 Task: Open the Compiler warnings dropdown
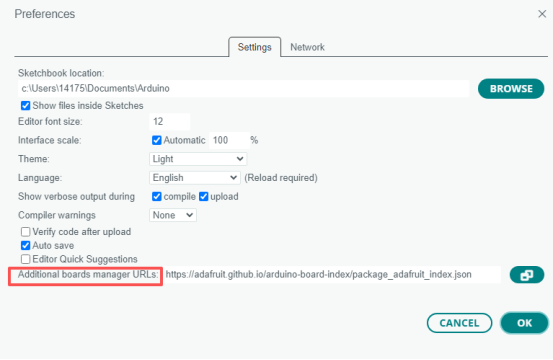click(x=173, y=215)
